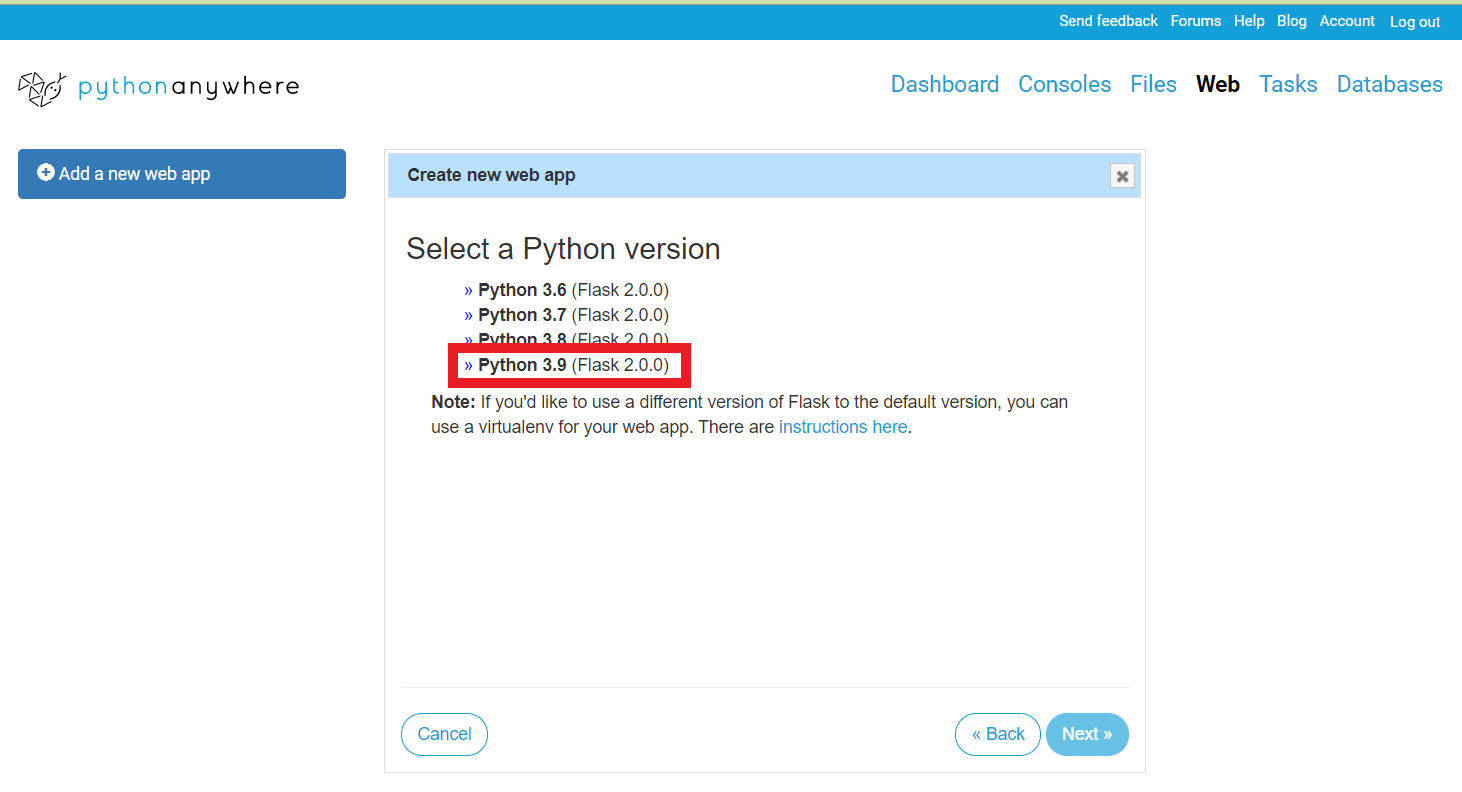Open the Files section
The image size is (1462, 792).
click(x=1153, y=84)
